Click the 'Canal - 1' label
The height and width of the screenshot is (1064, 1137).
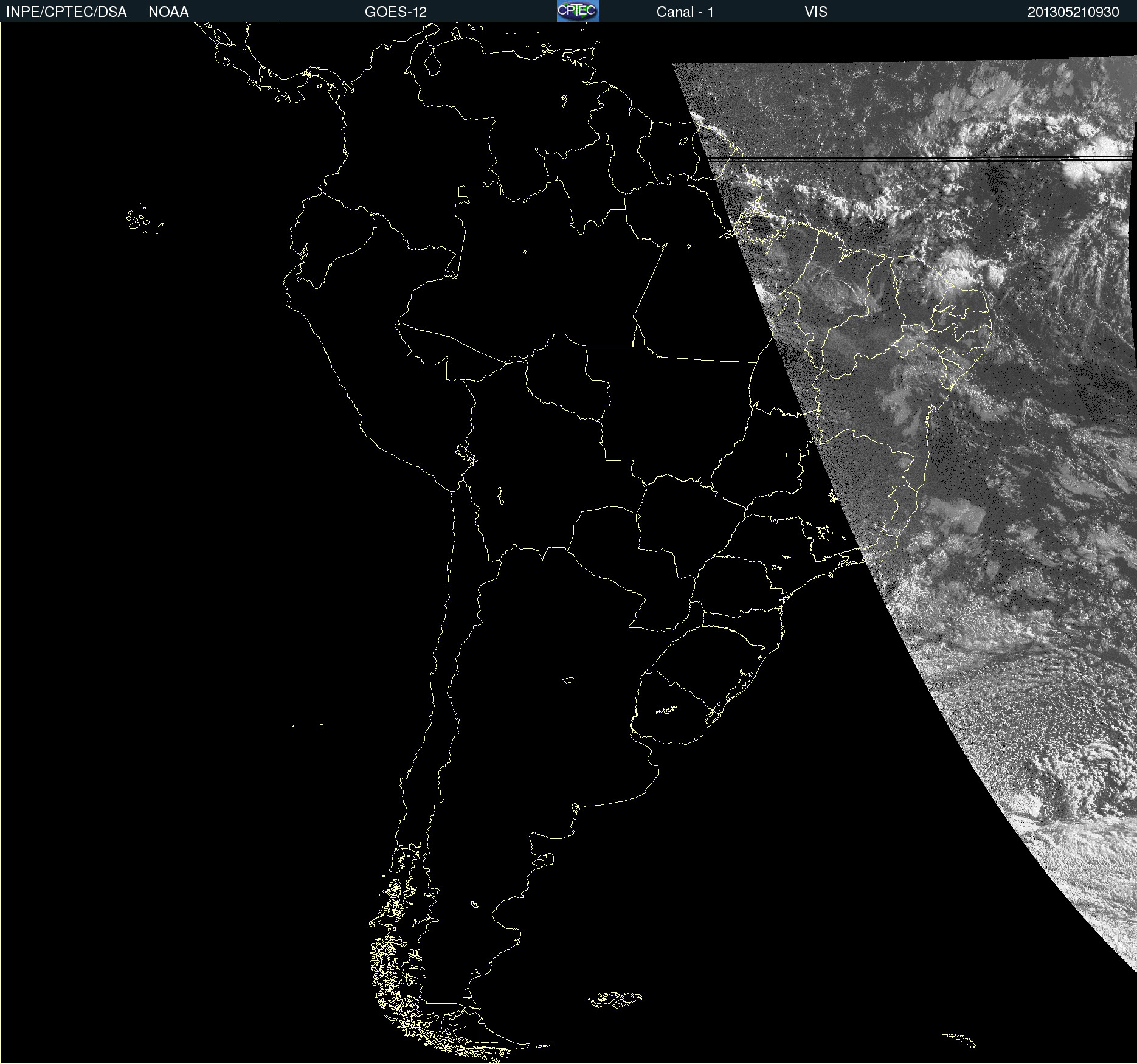(685, 12)
